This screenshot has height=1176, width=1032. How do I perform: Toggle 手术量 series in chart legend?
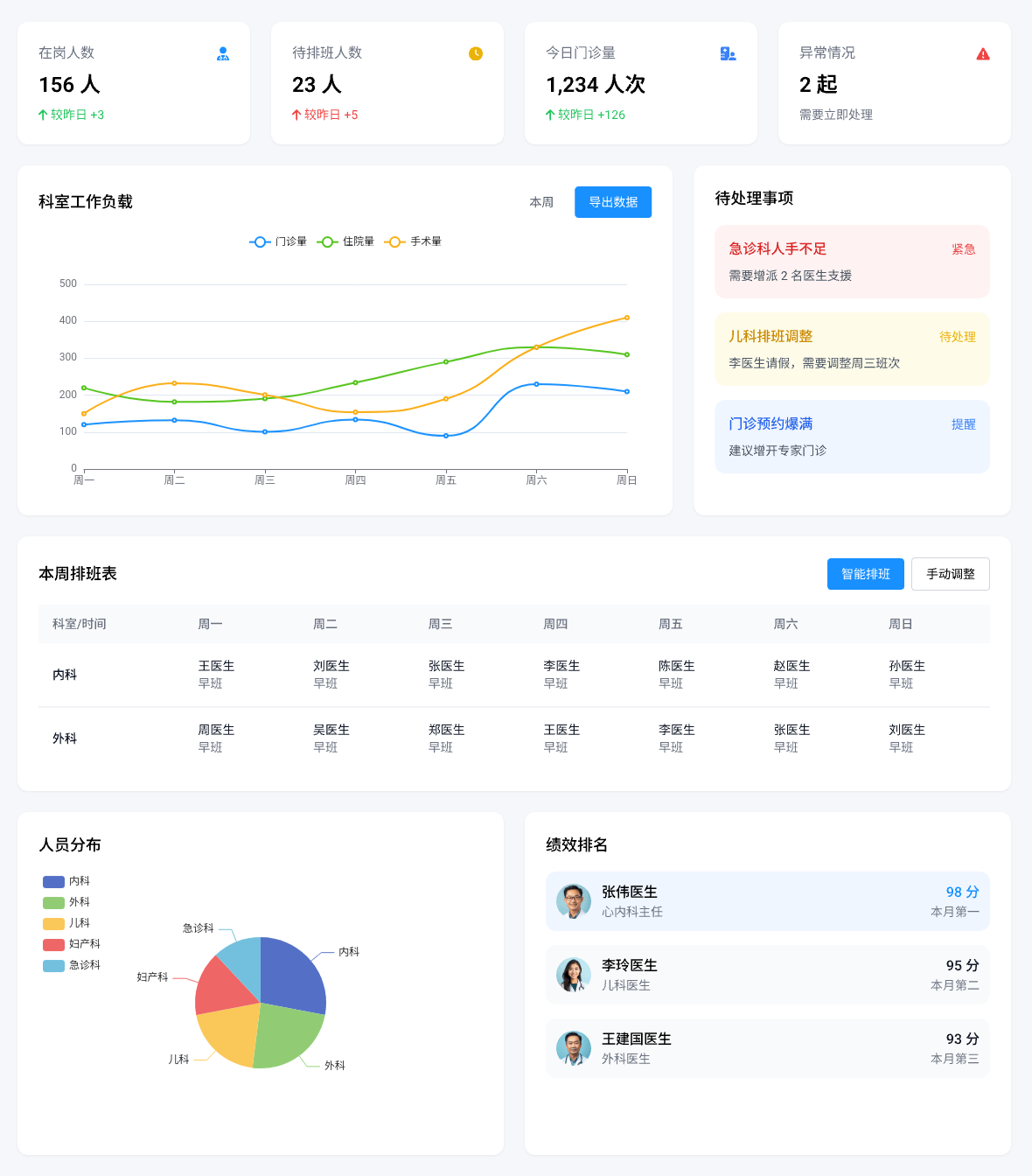[x=413, y=241]
